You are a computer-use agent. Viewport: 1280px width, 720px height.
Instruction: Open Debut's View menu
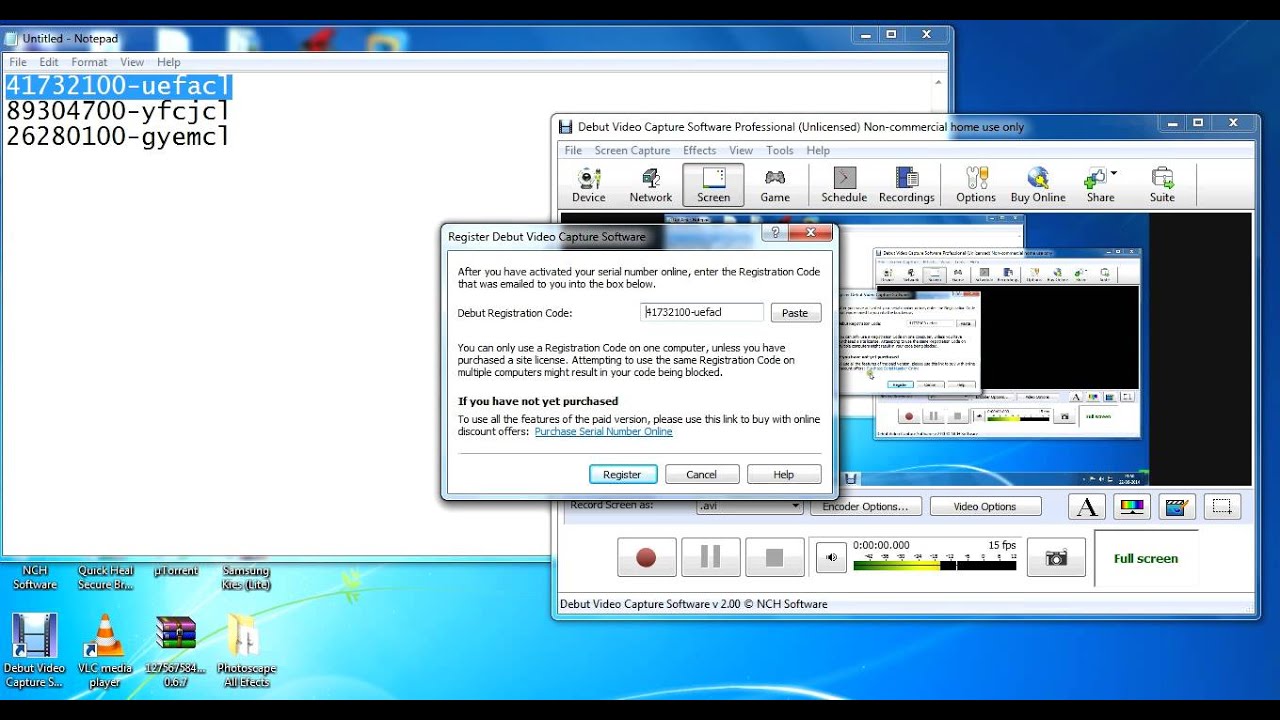pyautogui.click(x=741, y=151)
